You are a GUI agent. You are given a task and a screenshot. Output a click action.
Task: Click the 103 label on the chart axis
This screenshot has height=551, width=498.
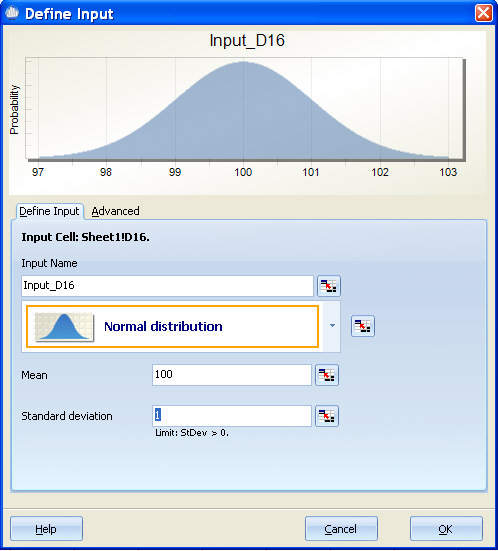click(448, 172)
